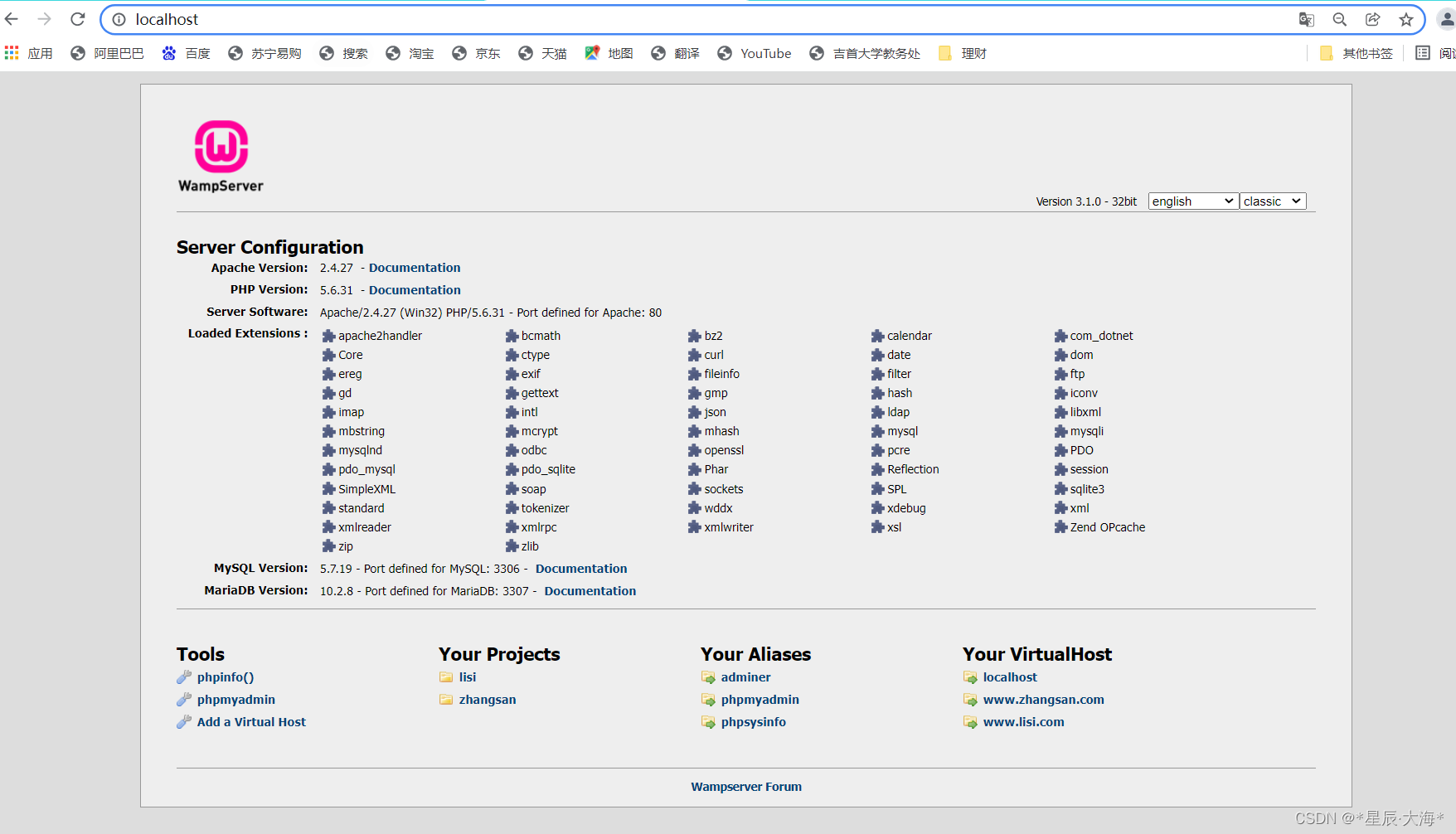Reload the localhost page

(x=78, y=19)
